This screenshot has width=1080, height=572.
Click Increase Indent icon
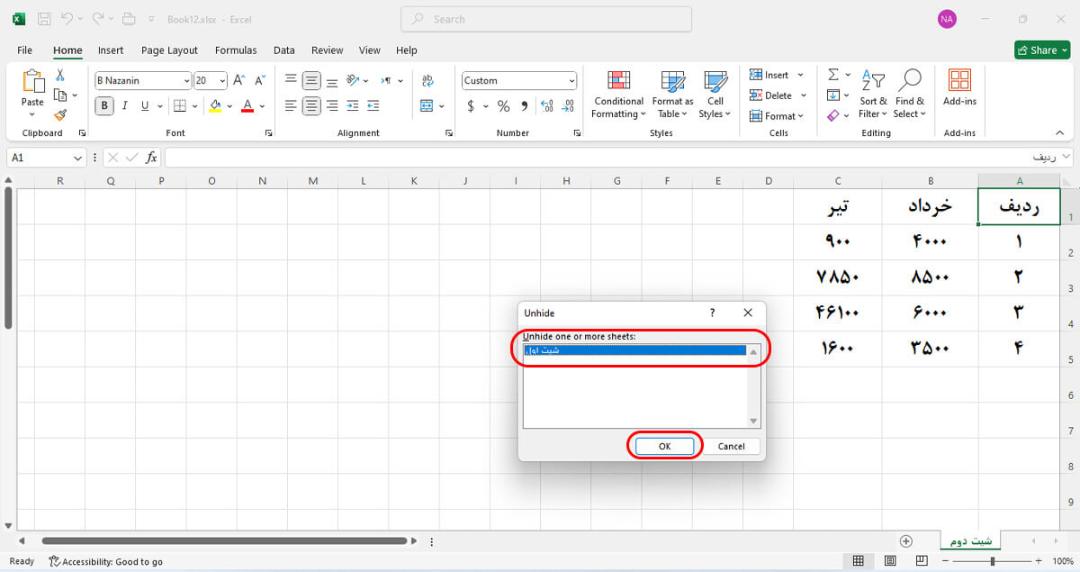(x=373, y=105)
